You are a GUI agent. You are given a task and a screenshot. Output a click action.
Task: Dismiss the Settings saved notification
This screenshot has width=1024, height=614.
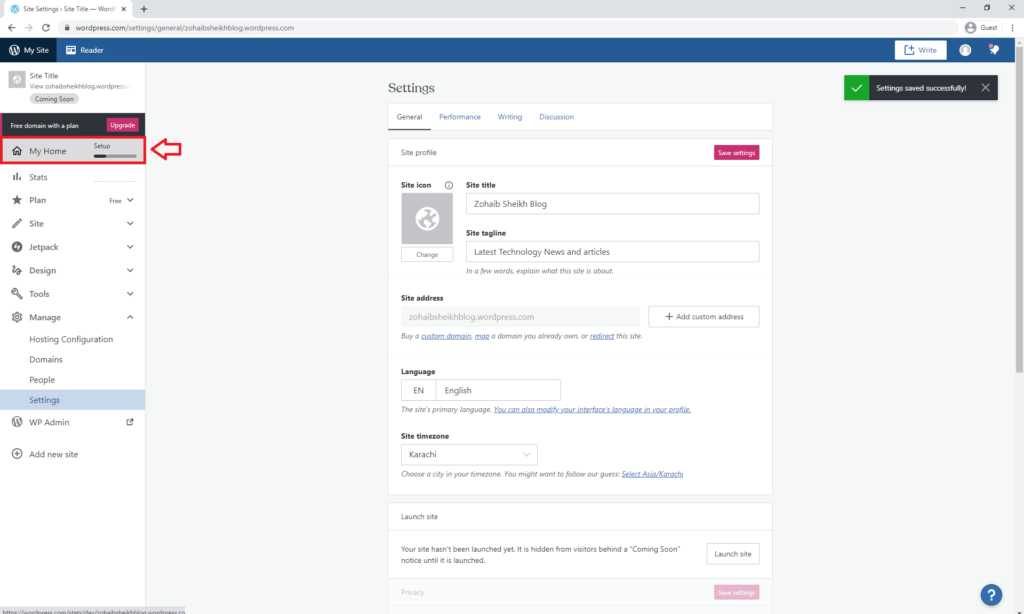985,88
